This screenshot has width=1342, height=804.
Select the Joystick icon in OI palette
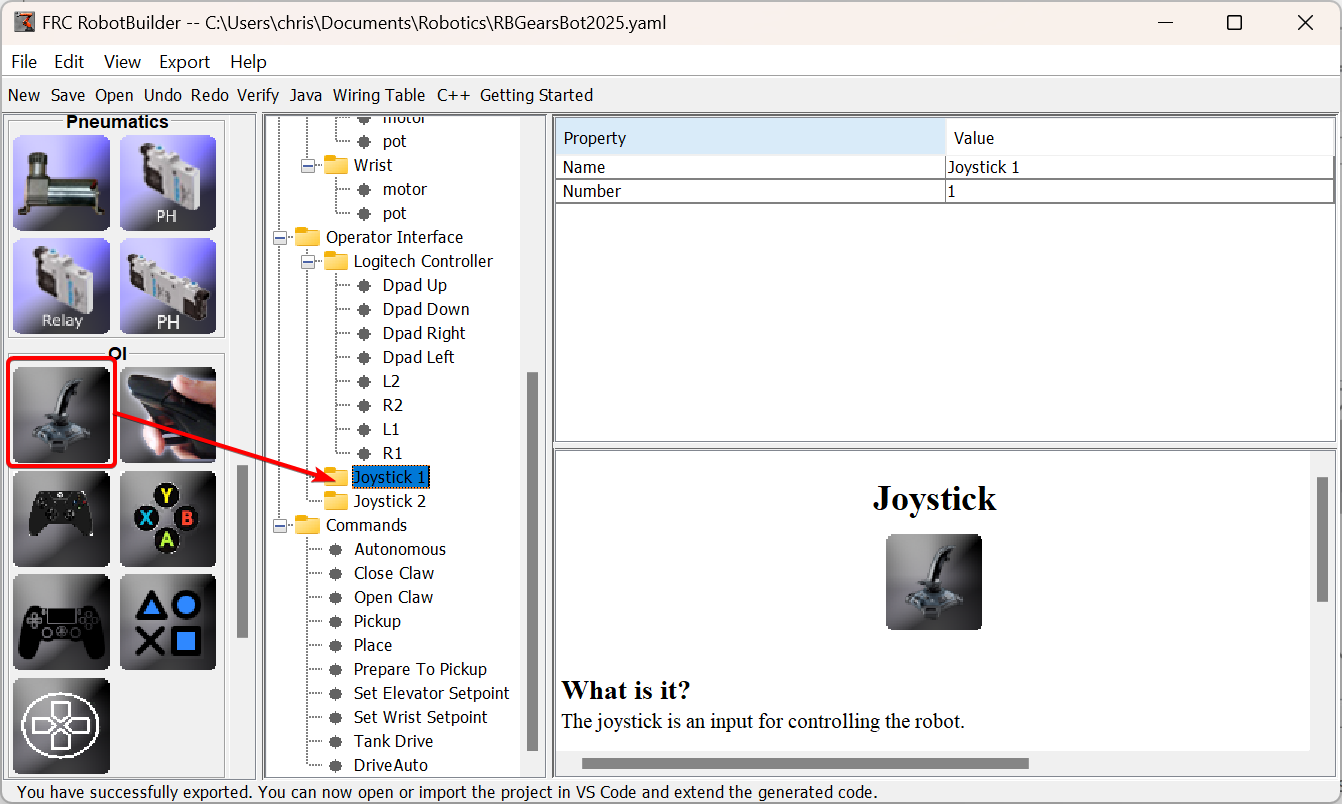click(62, 415)
